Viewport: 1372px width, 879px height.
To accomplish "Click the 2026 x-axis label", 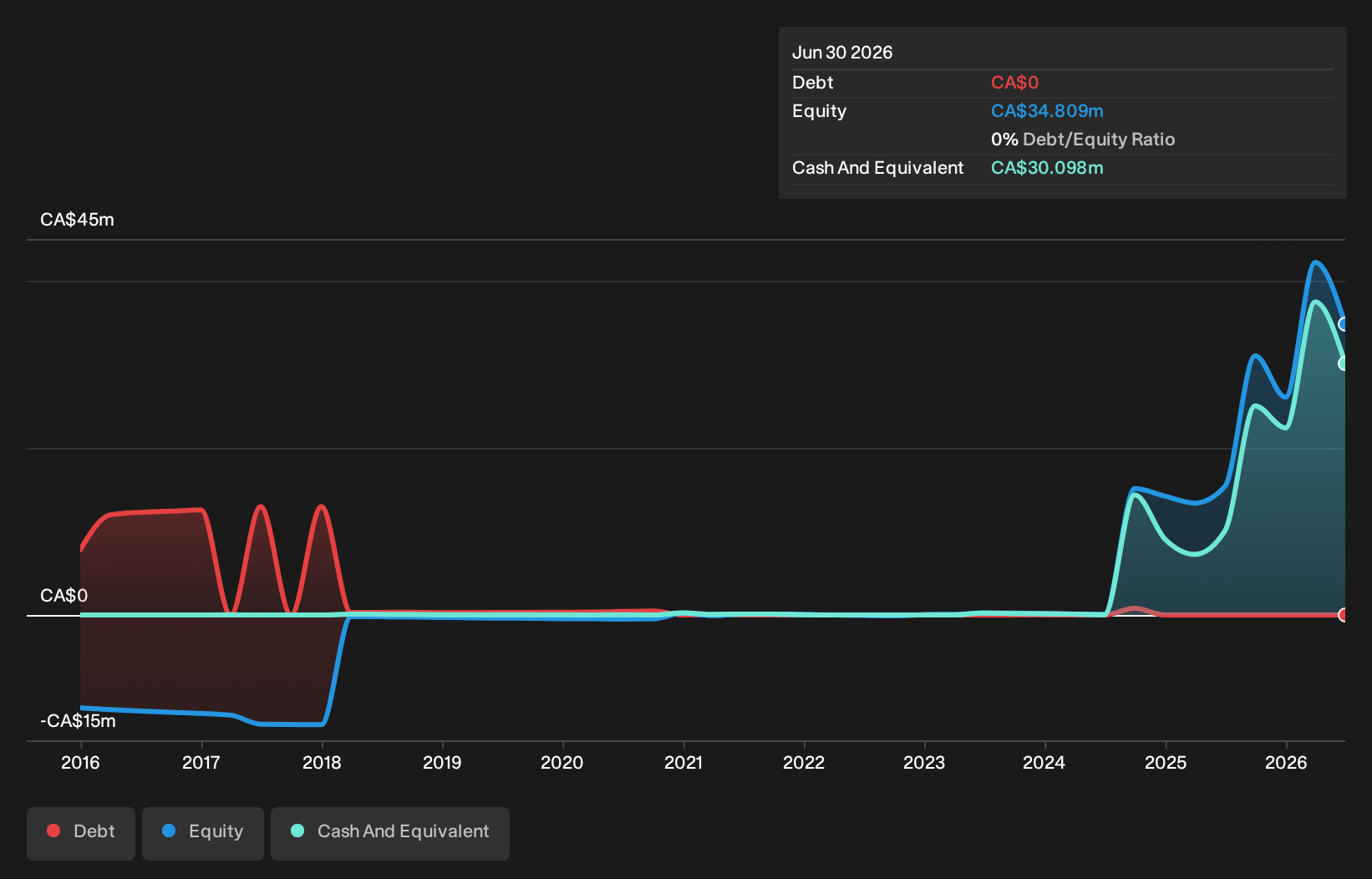I will pyautogui.click(x=1286, y=762).
